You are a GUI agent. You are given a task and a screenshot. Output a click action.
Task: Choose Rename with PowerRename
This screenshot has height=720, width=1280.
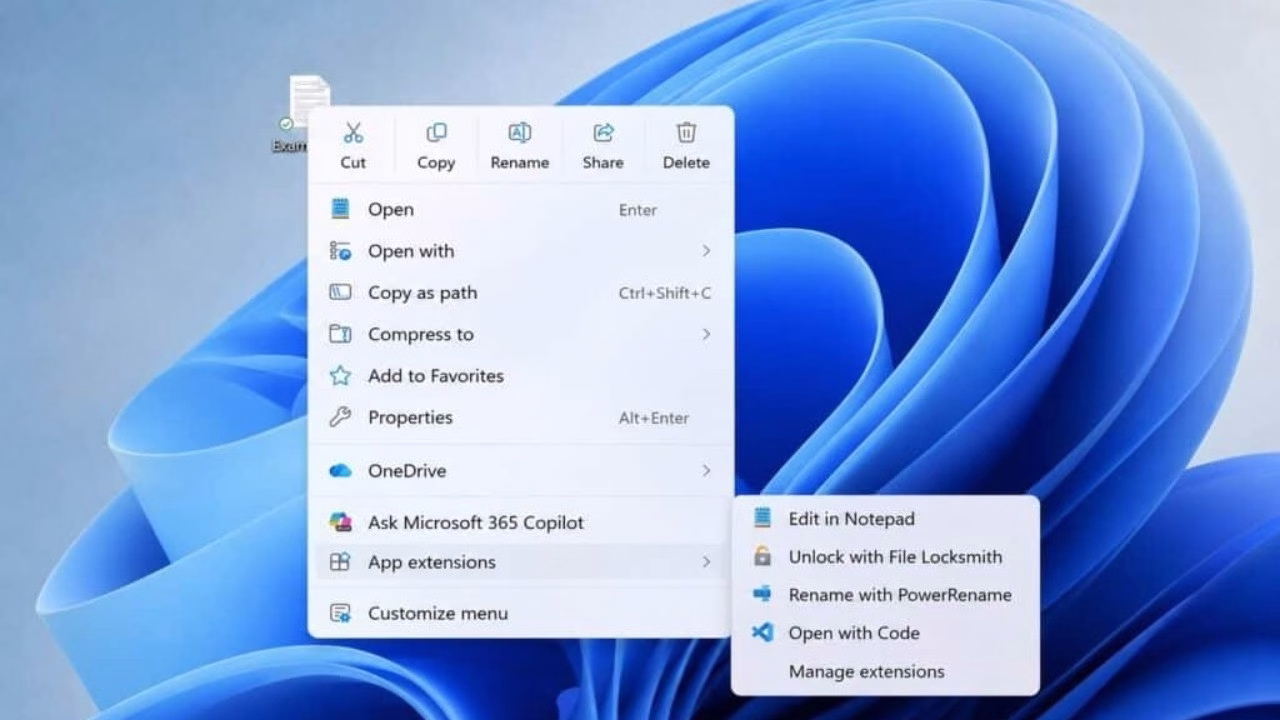[x=885, y=594]
